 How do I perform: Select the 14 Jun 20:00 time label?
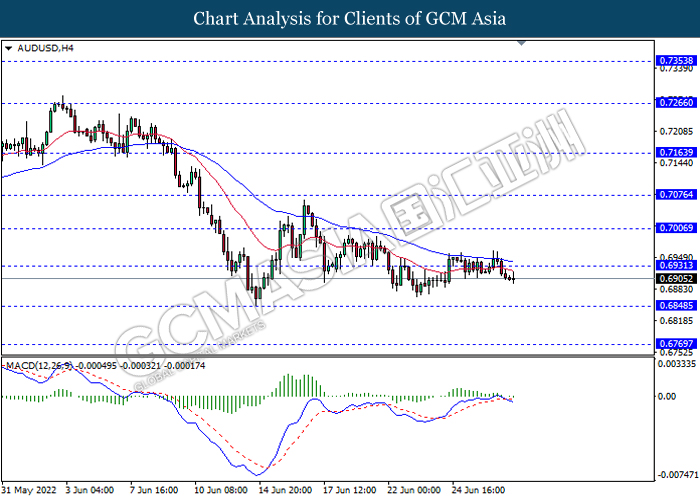pyautogui.click(x=286, y=490)
